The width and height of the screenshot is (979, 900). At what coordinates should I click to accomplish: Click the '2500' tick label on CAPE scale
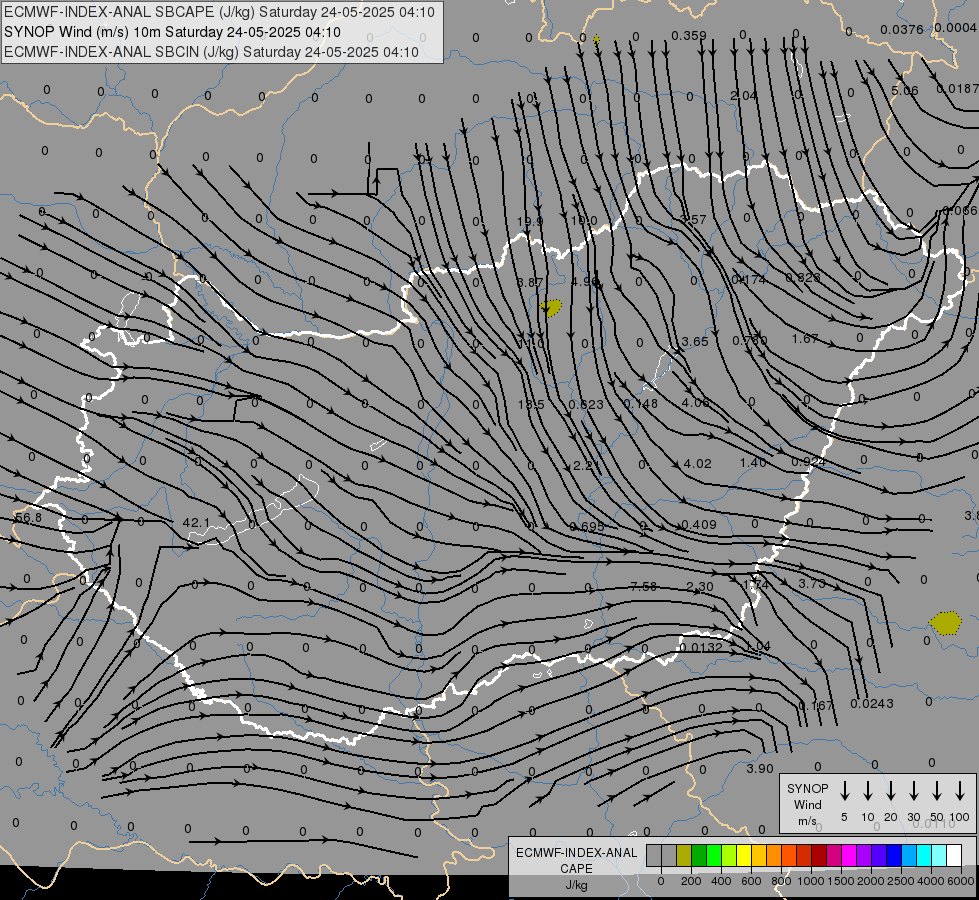point(900,881)
